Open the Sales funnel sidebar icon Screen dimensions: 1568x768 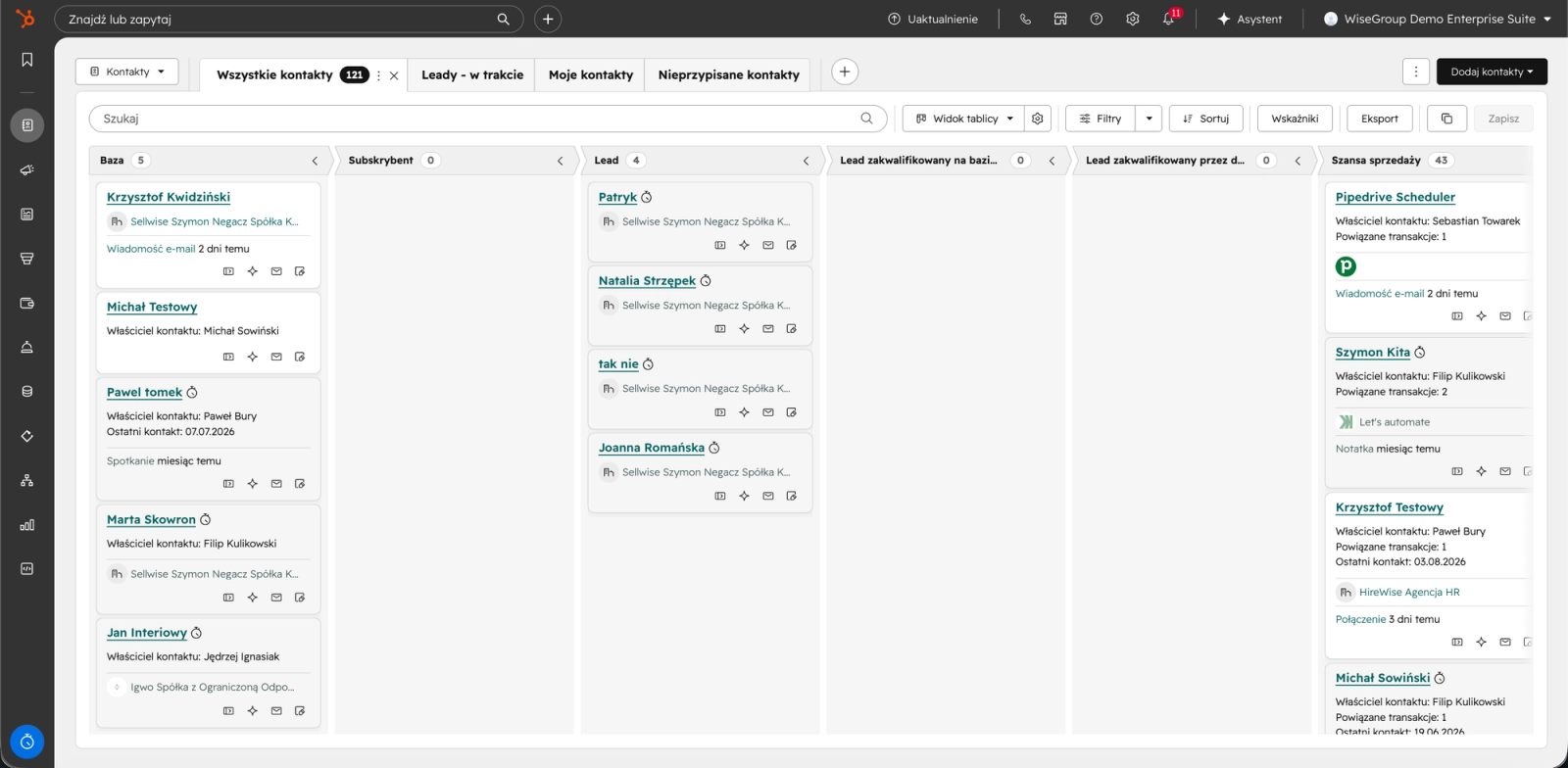coord(27,259)
